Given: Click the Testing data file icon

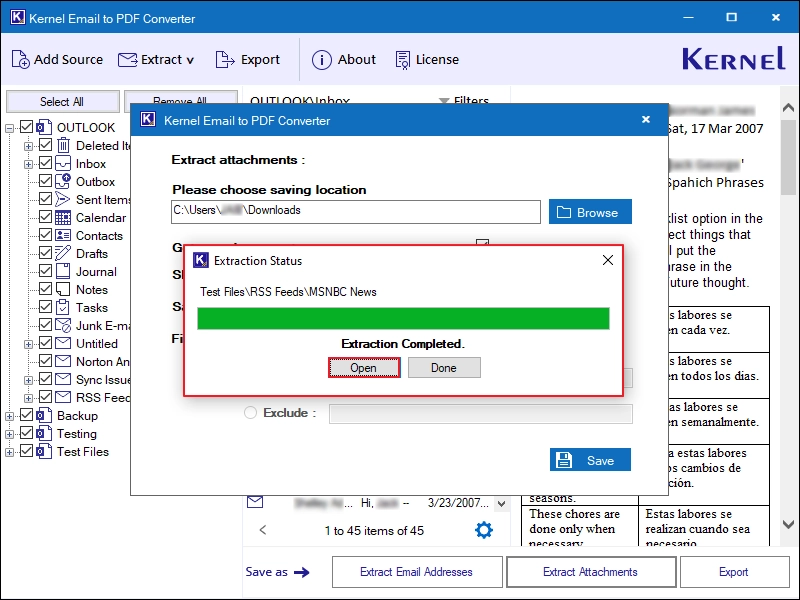Looking at the screenshot, I should (x=44, y=434).
